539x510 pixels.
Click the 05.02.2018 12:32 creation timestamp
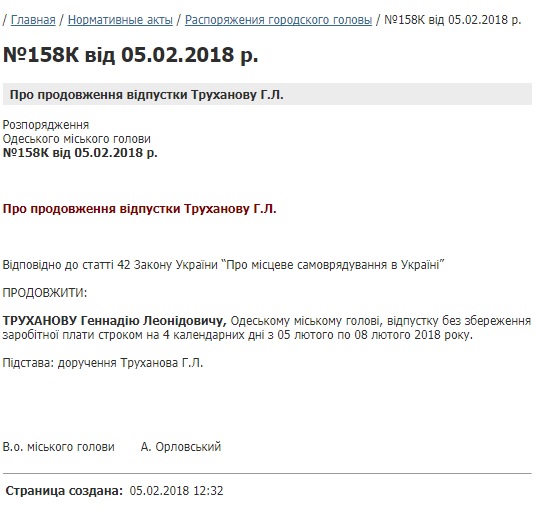[x=177, y=490]
